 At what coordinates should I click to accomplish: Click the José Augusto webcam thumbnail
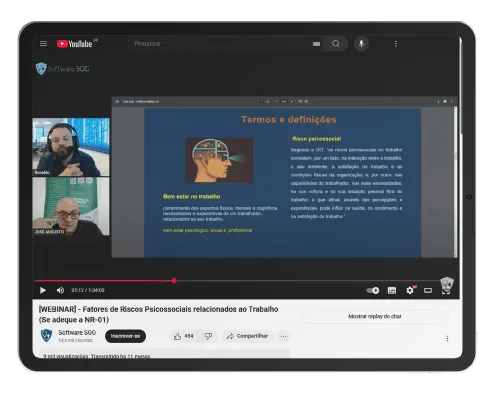pos(71,206)
